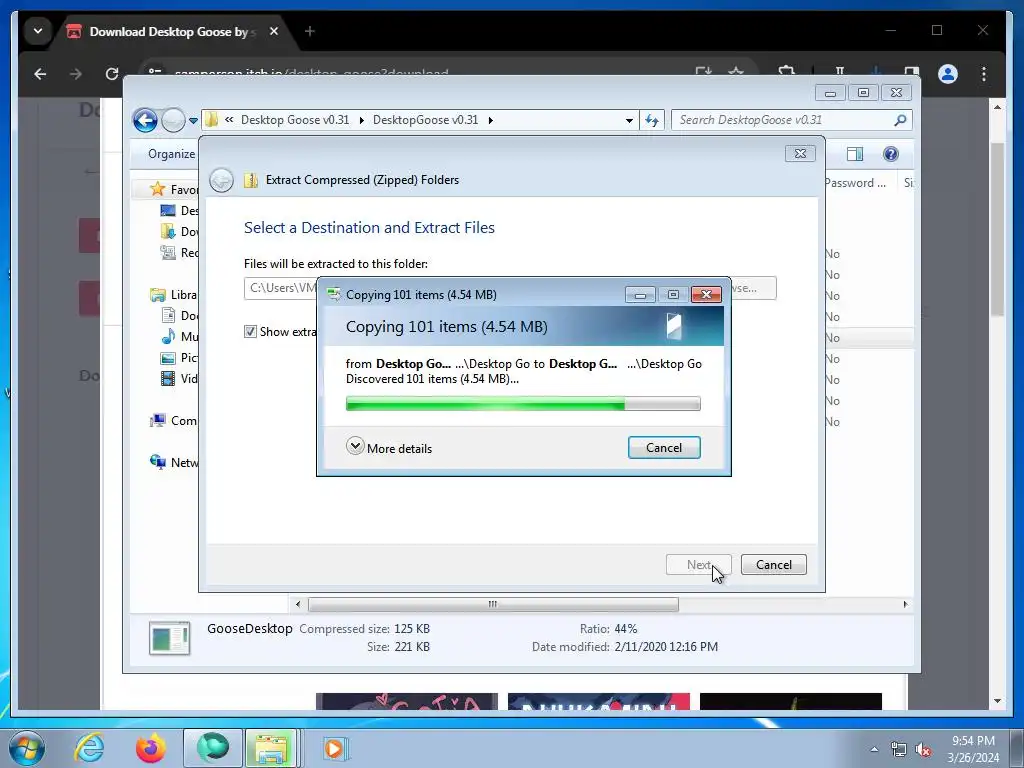The height and width of the screenshot is (768, 1024).
Task: Open a new Chrome tab
Action: coord(310,31)
